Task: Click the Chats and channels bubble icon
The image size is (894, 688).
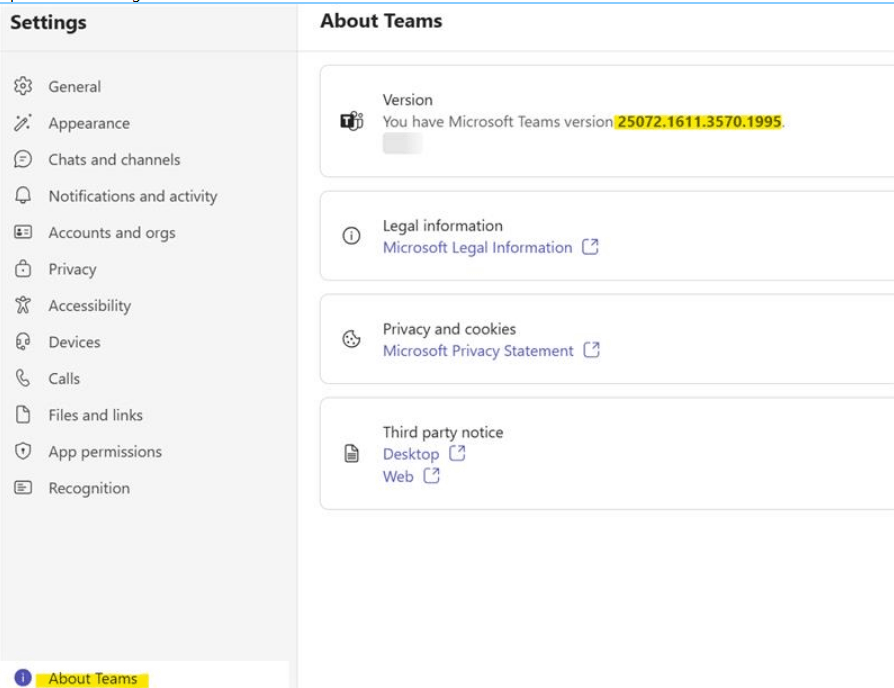Action: (x=23, y=159)
